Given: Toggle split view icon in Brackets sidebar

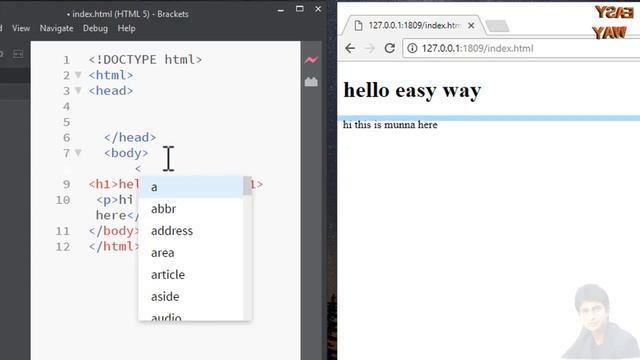Looking at the screenshot, I should click(18, 54).
